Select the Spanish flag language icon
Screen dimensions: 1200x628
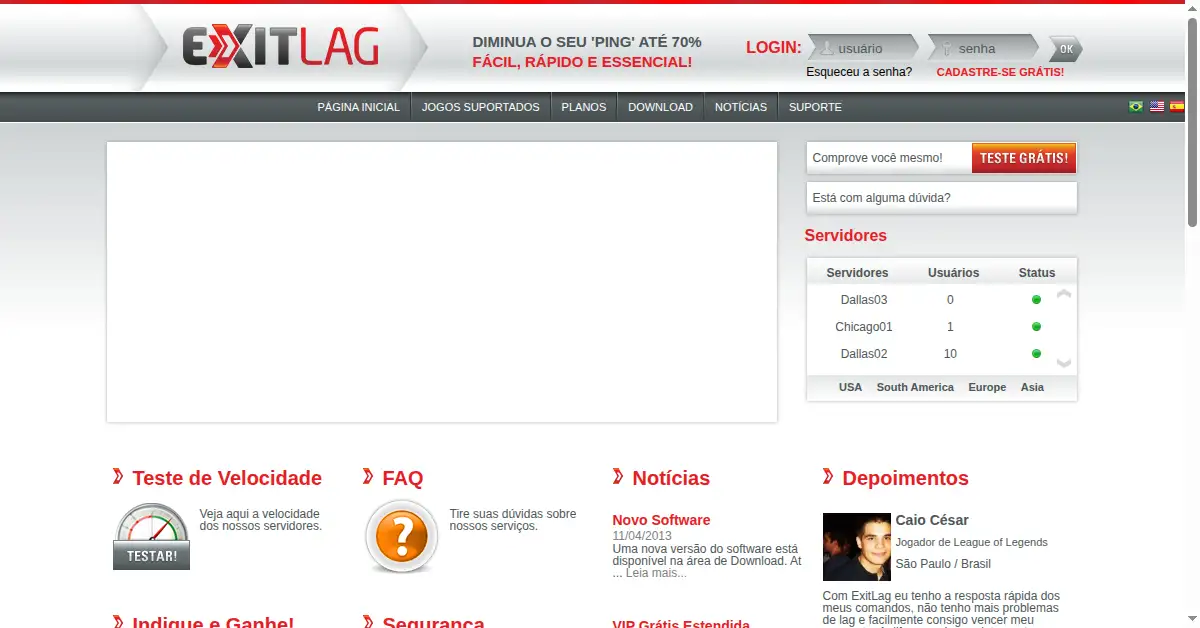pos(1177,106)
